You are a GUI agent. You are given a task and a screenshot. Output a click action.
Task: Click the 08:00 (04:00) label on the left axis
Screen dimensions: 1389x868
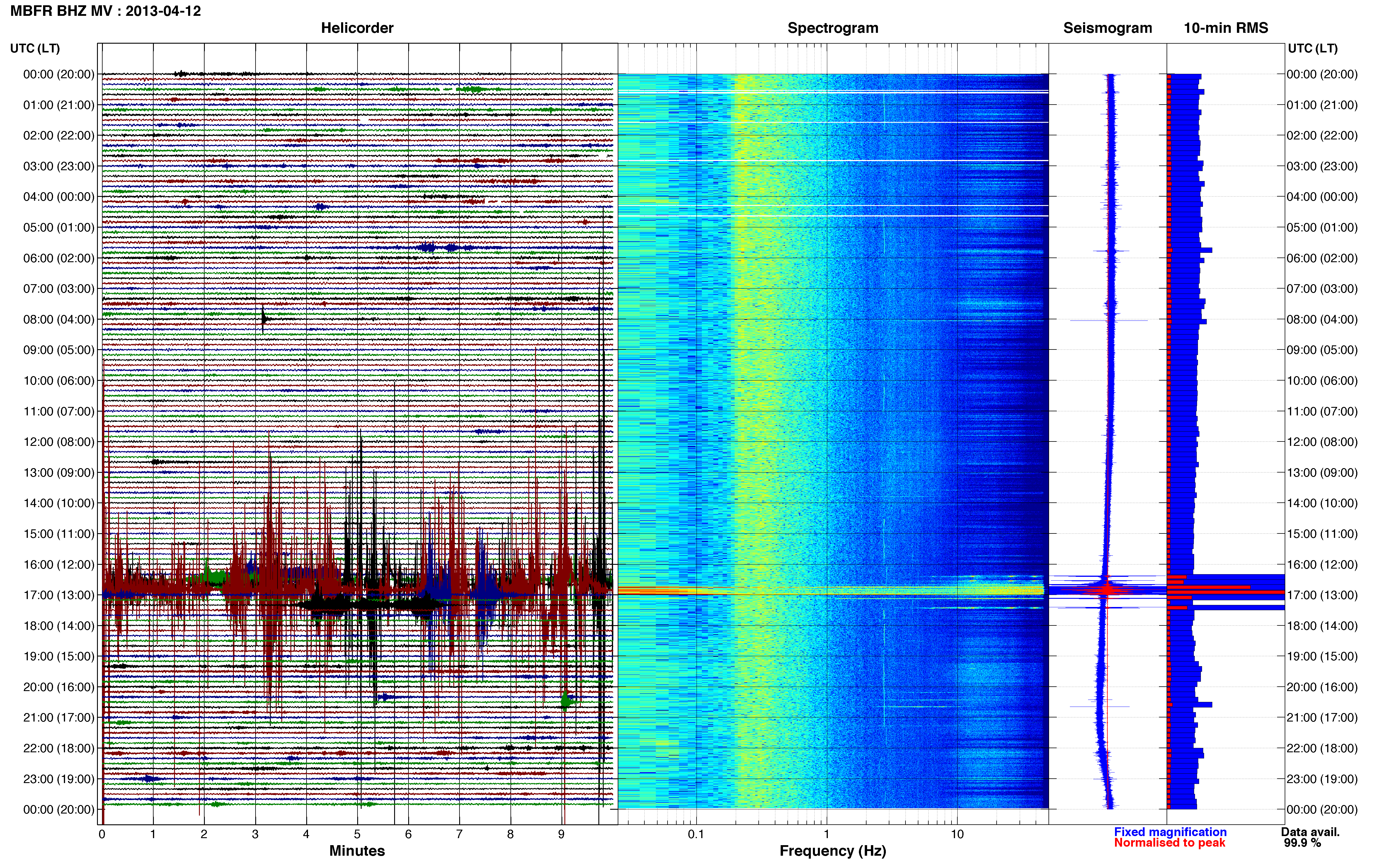tap(59, 319)
